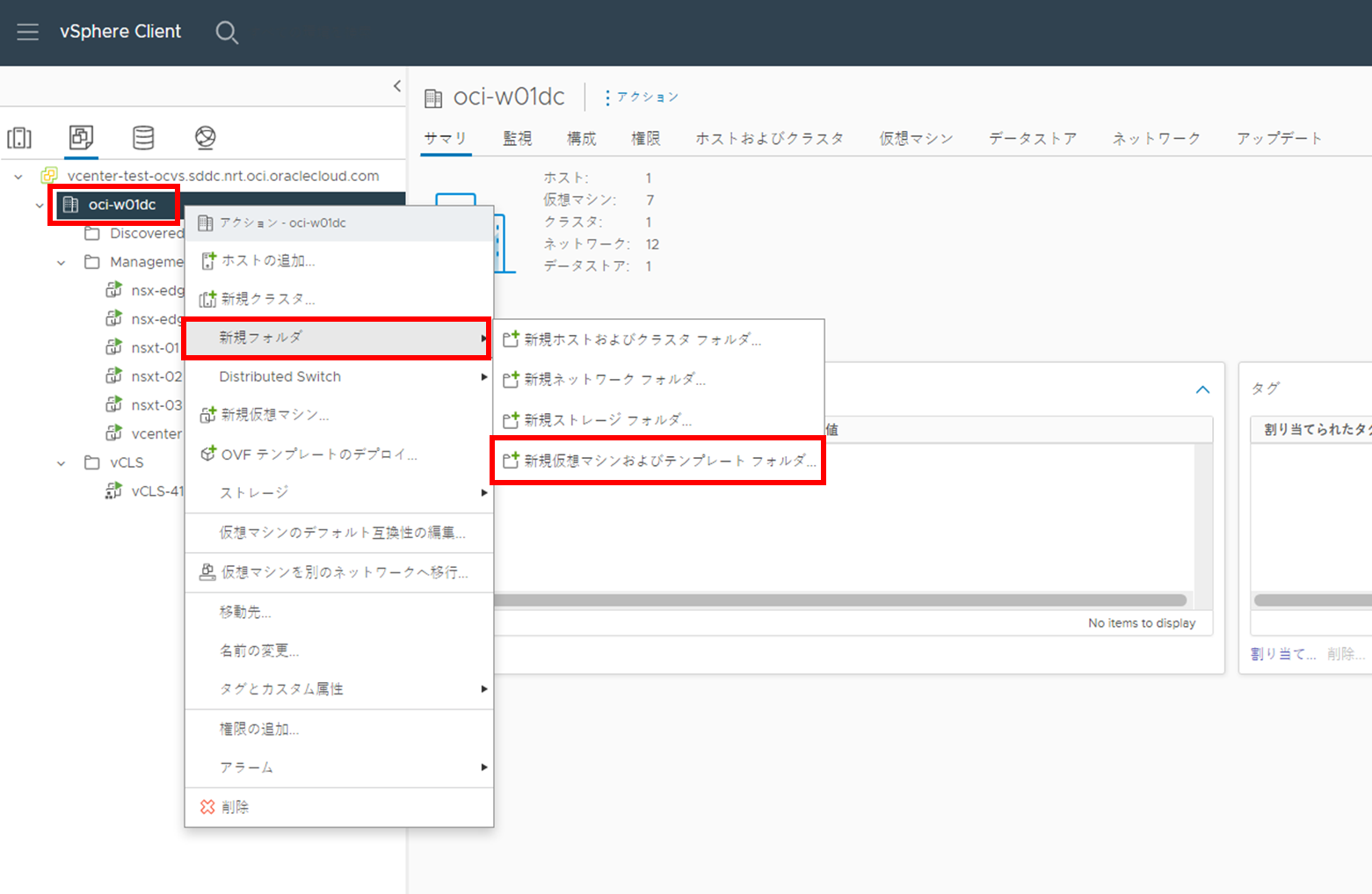
Task: Open the Distributed Switch submenu arrow
Action: coord(483,376)
